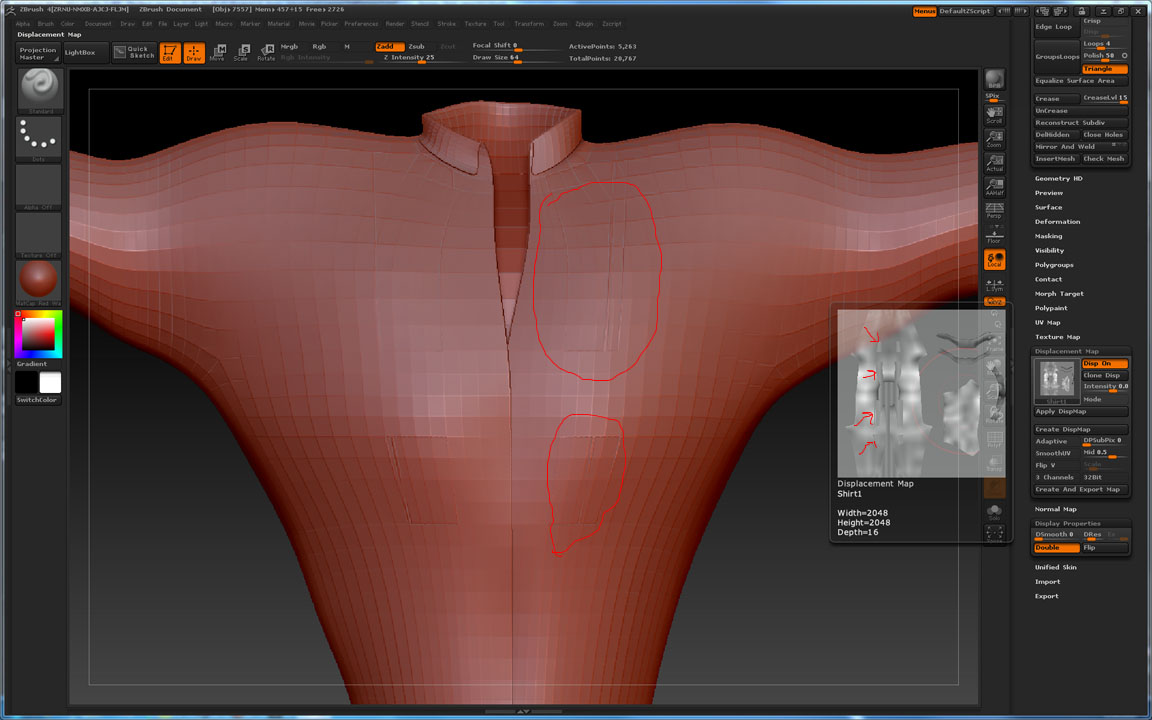Open LightBox browser

(80, 52)
